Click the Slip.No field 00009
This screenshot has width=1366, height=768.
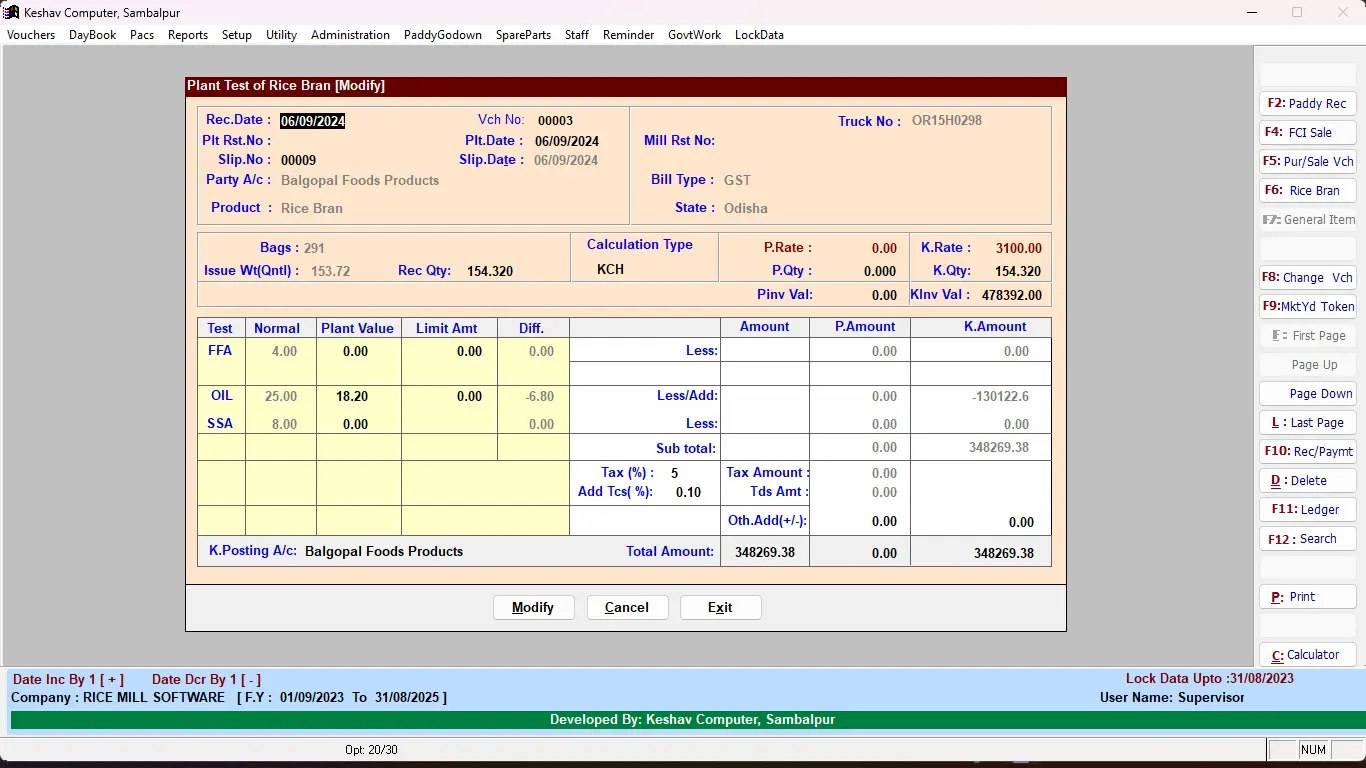299,160
